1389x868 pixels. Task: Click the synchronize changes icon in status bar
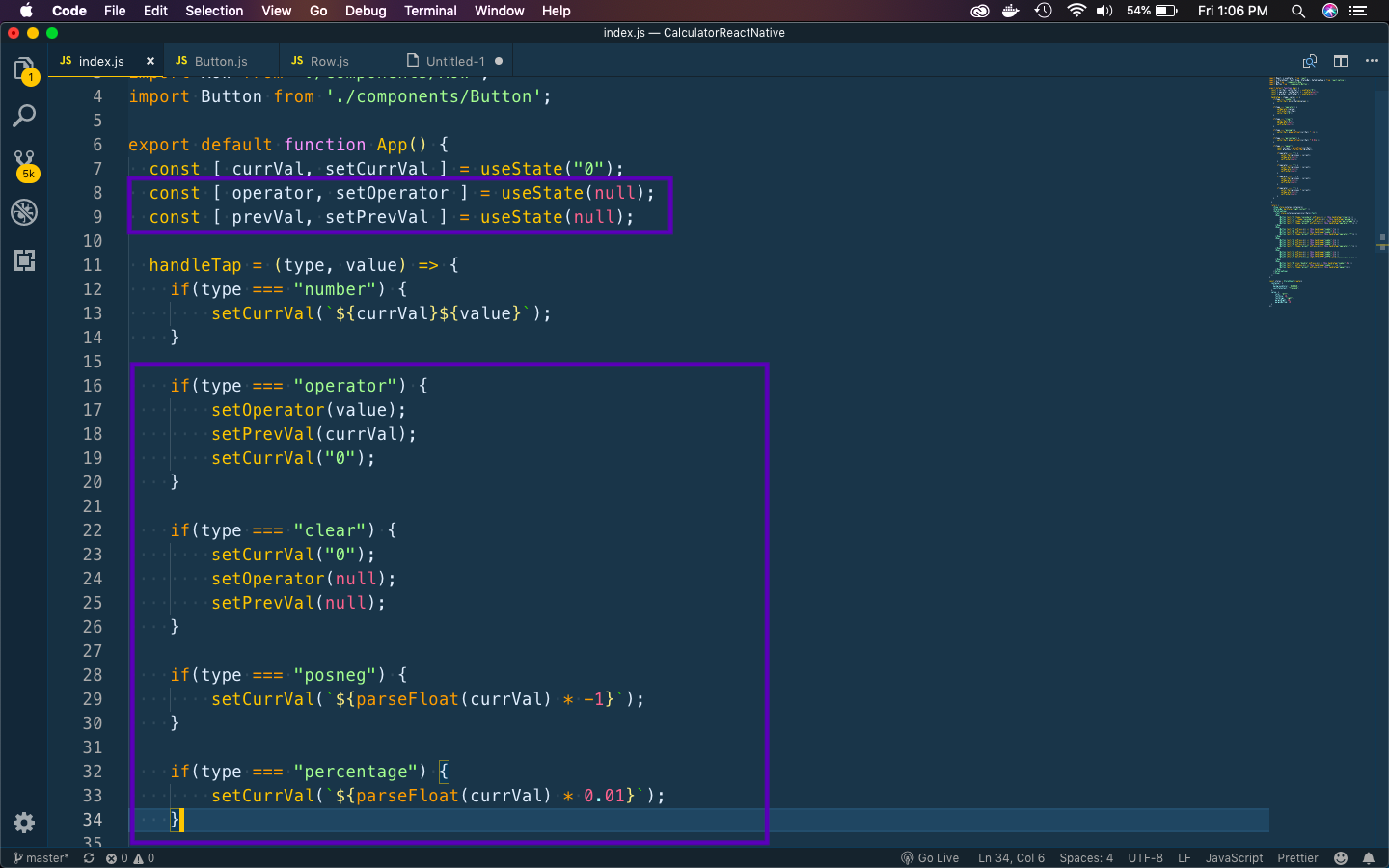coord(89,858)
